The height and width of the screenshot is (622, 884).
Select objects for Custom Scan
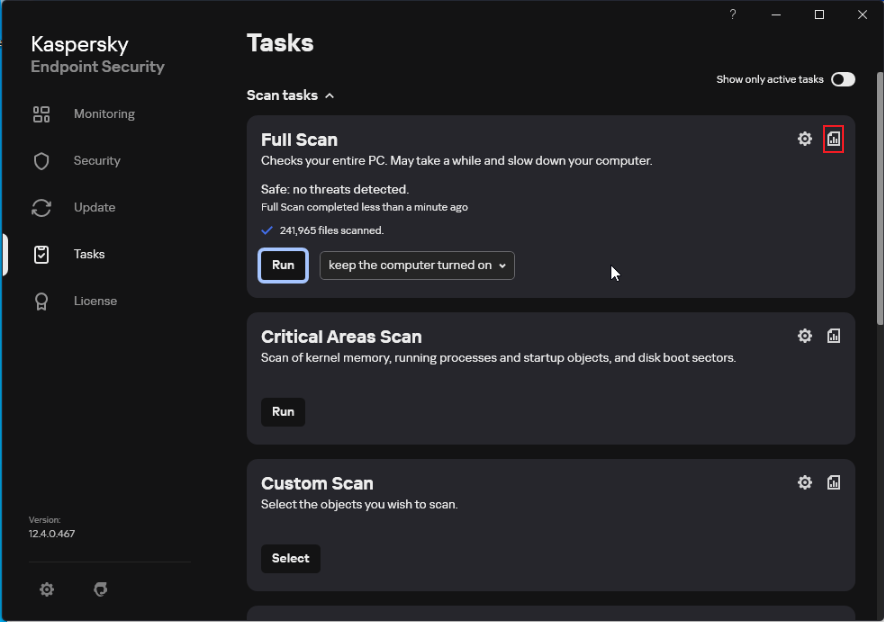290,558
